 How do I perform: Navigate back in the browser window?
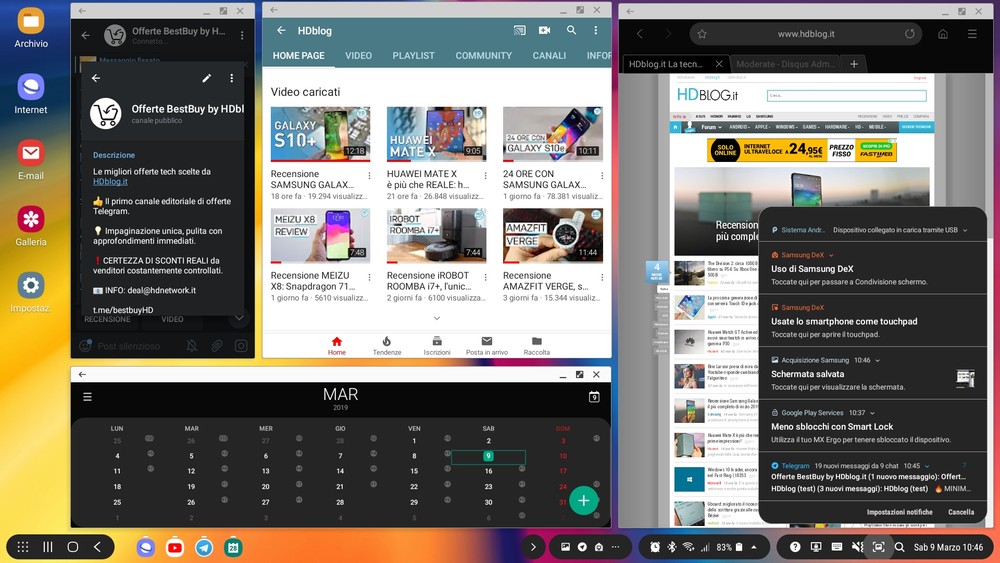point(640,34)
